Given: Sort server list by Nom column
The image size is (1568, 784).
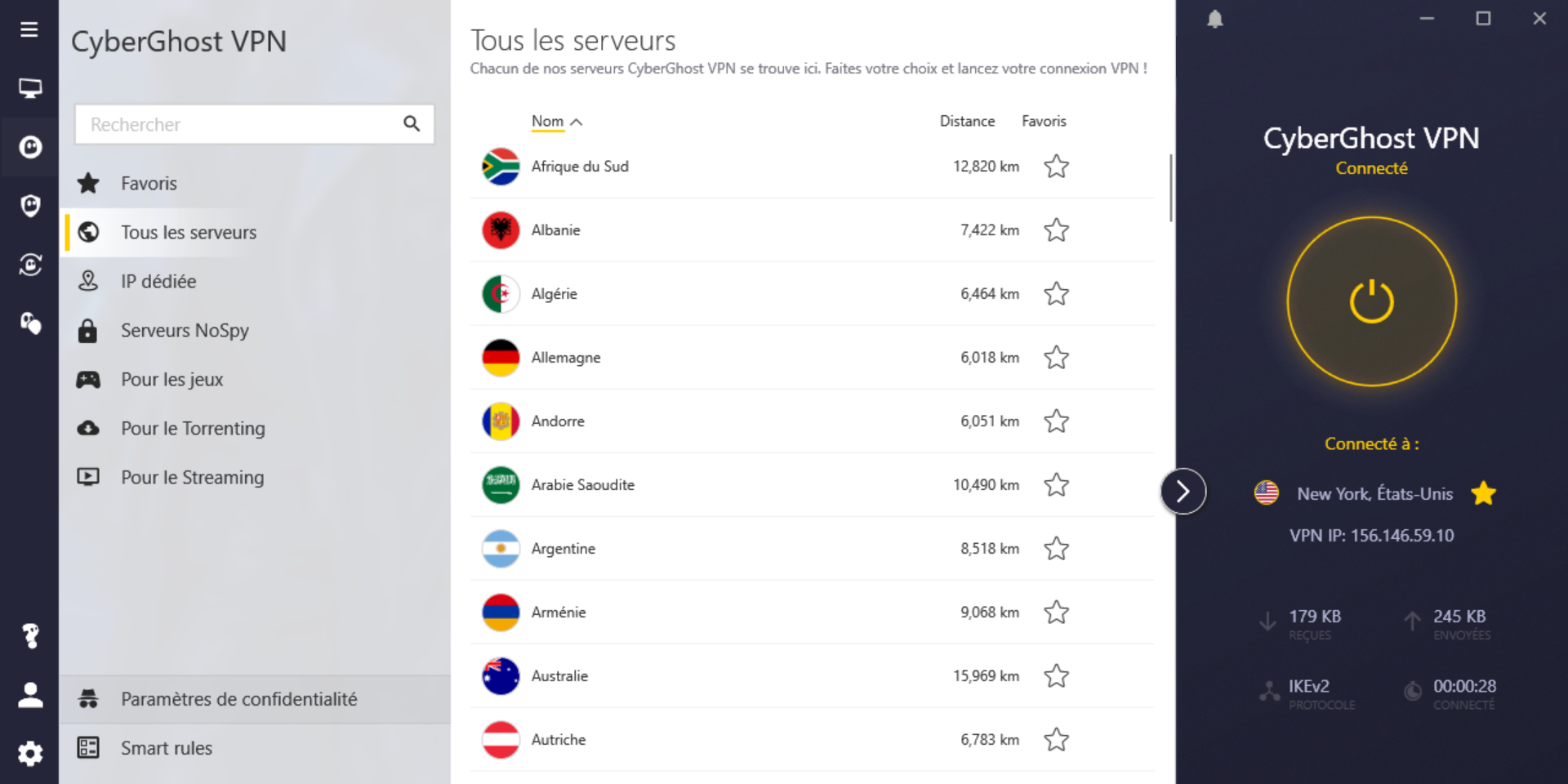Looking at the screenshot, I should coord(548,122).
